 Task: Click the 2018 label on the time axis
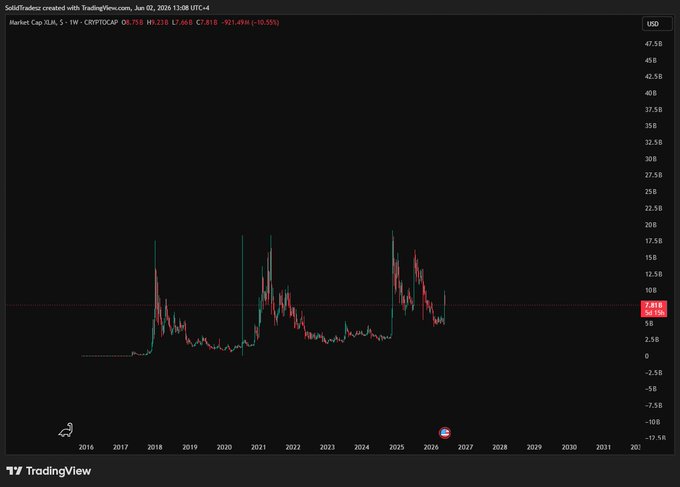click(x=155, y=447)
